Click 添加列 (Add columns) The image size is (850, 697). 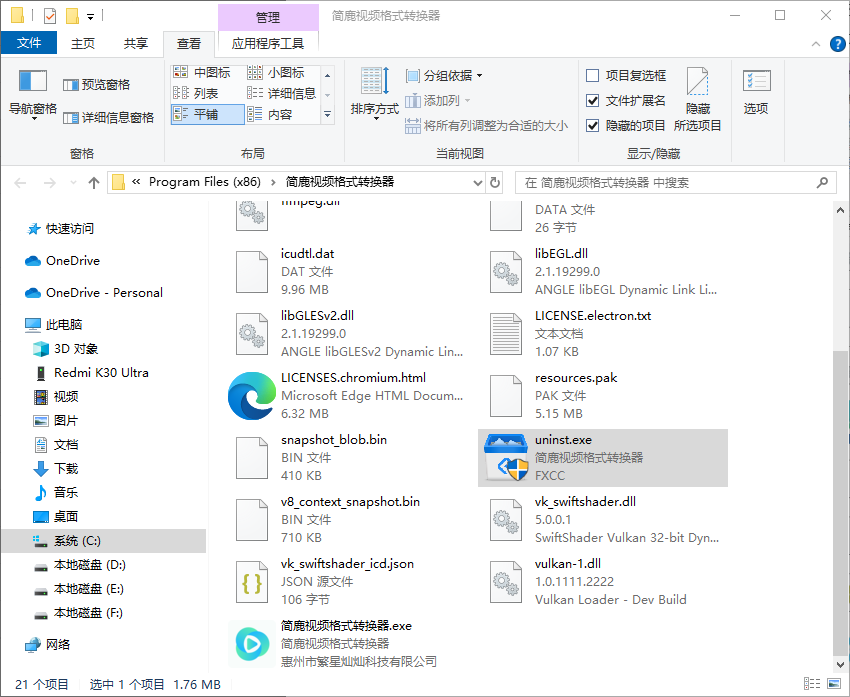point(435,98)
